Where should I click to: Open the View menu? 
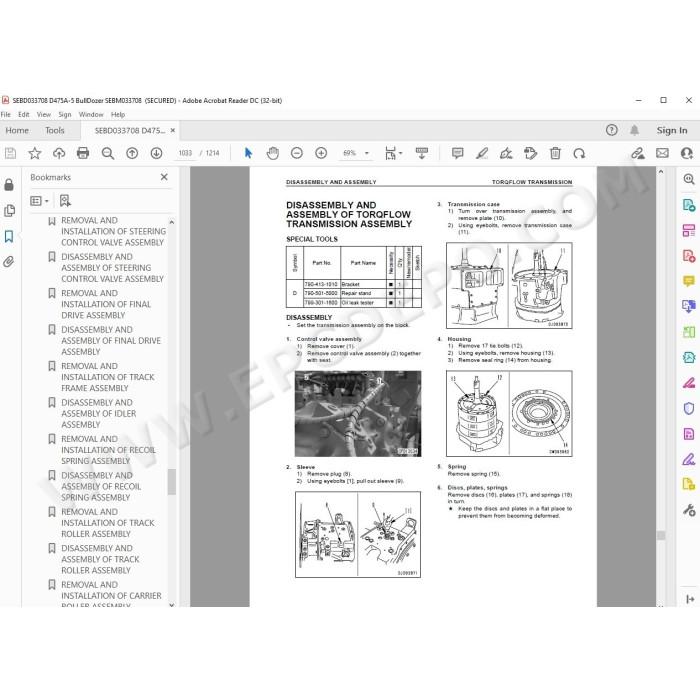(44, 115)
